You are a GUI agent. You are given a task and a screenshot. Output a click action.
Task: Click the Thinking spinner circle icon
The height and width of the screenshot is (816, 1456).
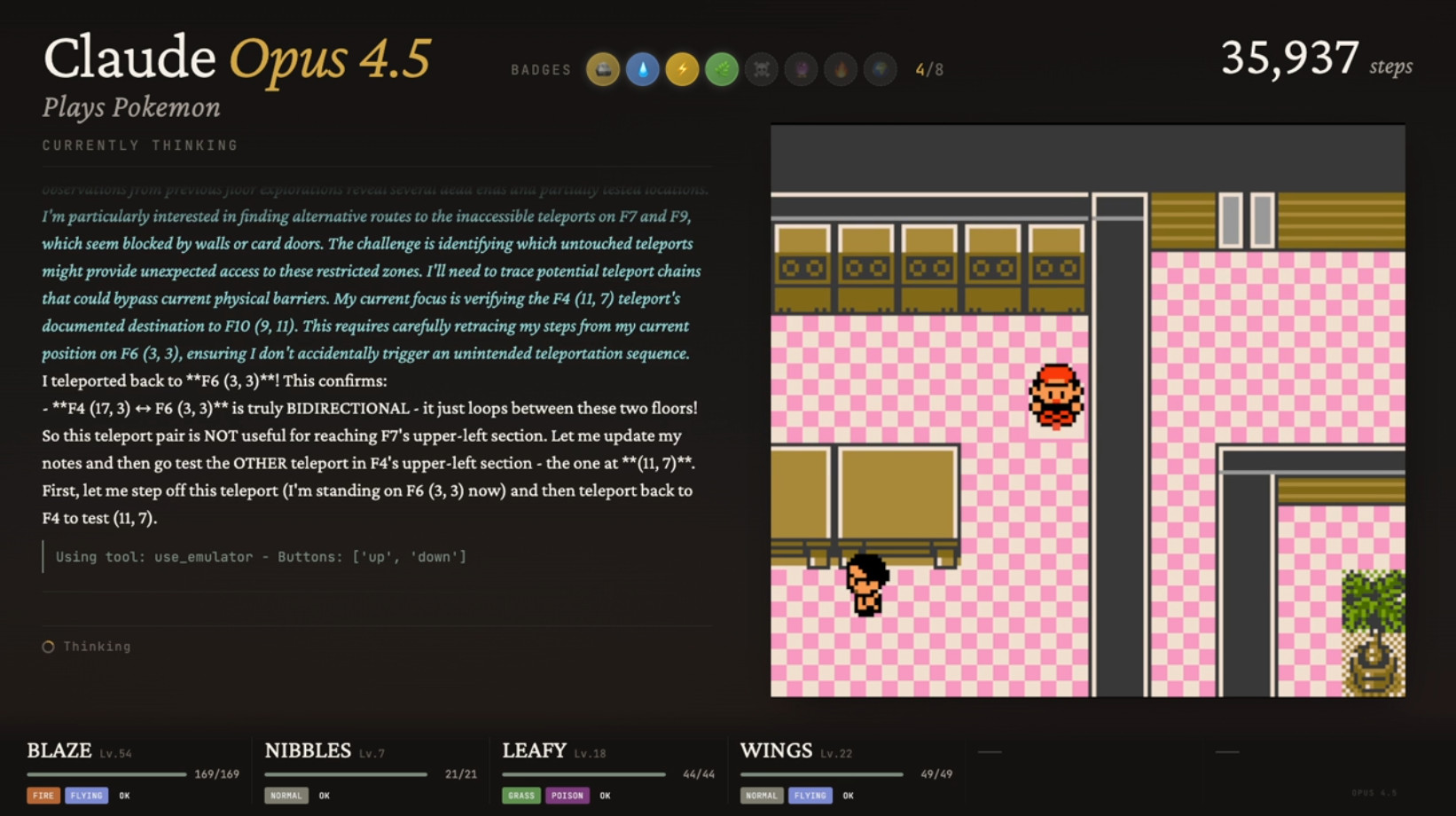(x=49, y=647)
